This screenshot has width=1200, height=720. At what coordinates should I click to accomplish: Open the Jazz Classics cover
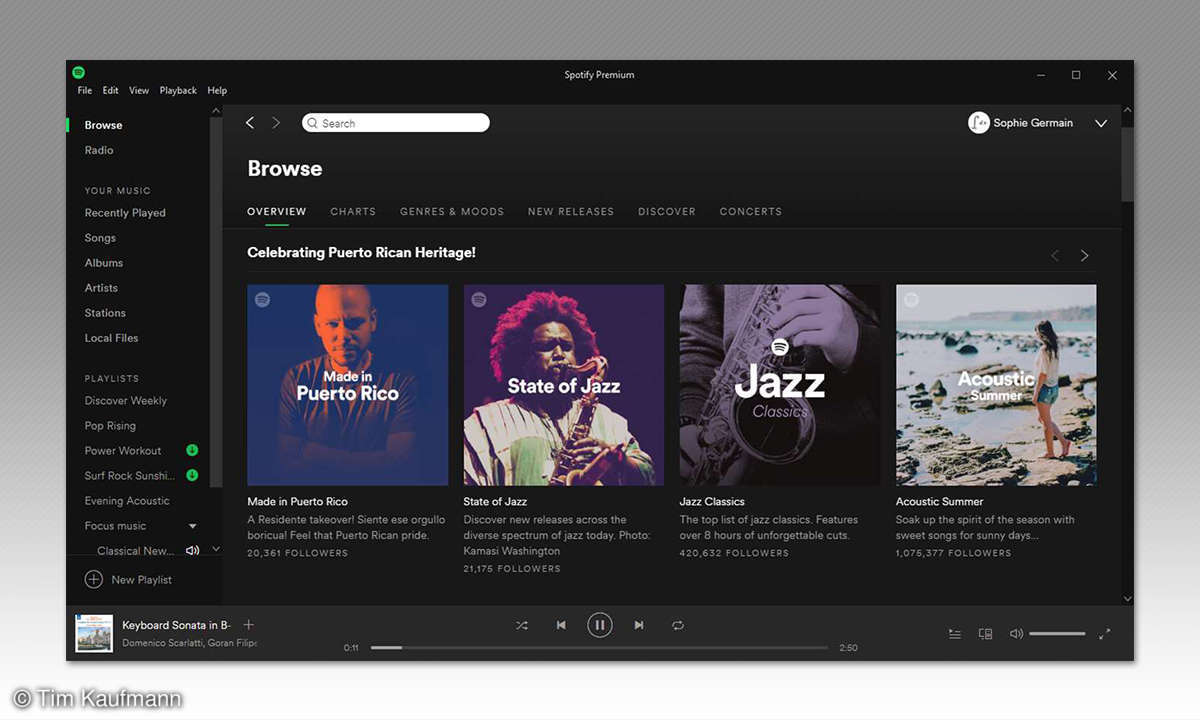[780, 385]
